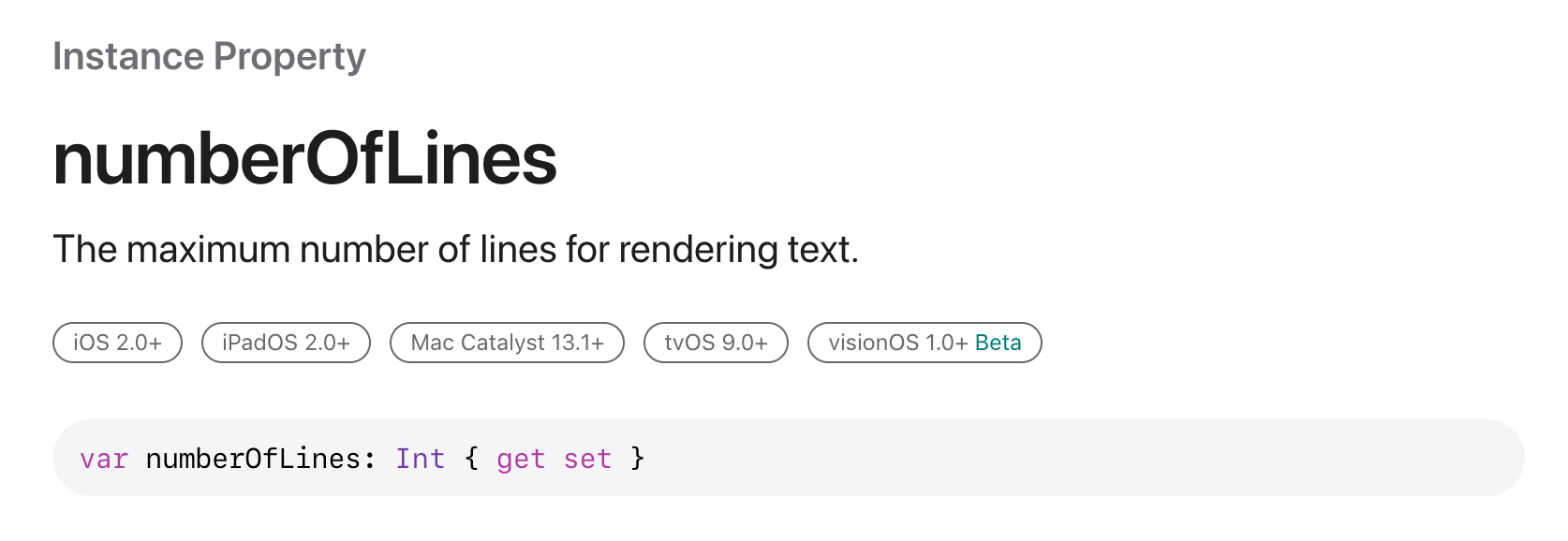1568x541 pixels.
Task: Open the Int type link in declaration
Action: (420, 459)
